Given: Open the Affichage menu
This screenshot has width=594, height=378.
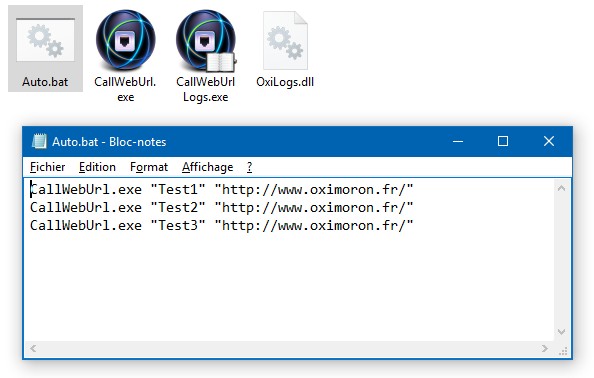Looking at the screenshot, I should (208, 167).
